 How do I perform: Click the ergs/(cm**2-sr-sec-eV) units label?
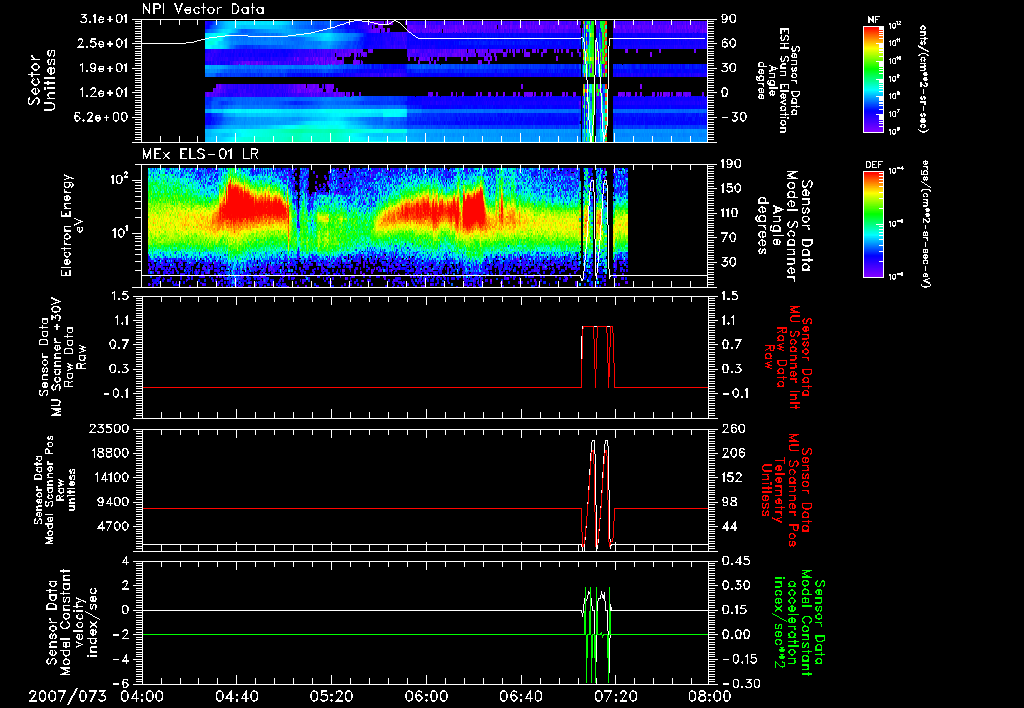click(924, 224)
